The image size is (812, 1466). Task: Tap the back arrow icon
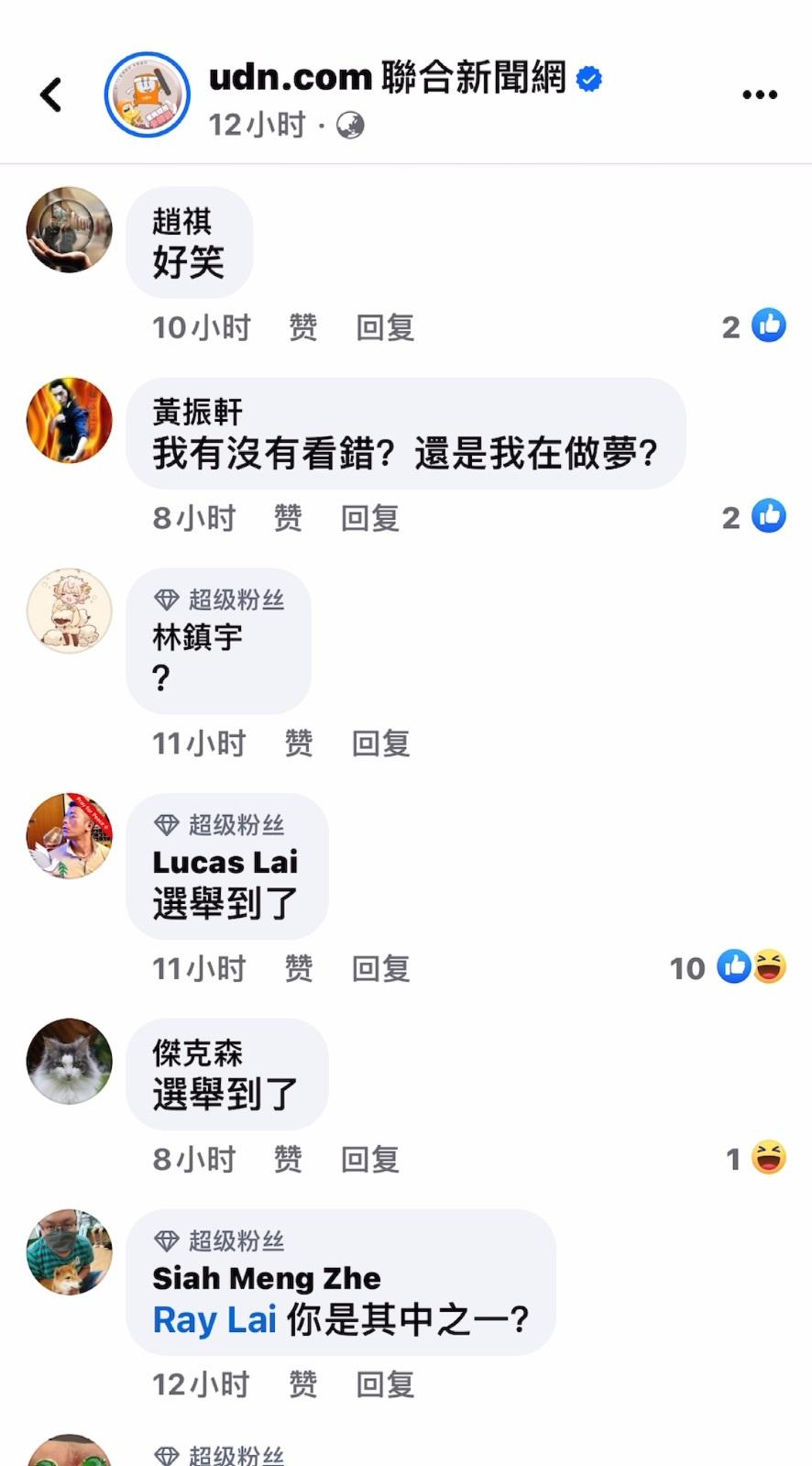click(x=51, y=94)
